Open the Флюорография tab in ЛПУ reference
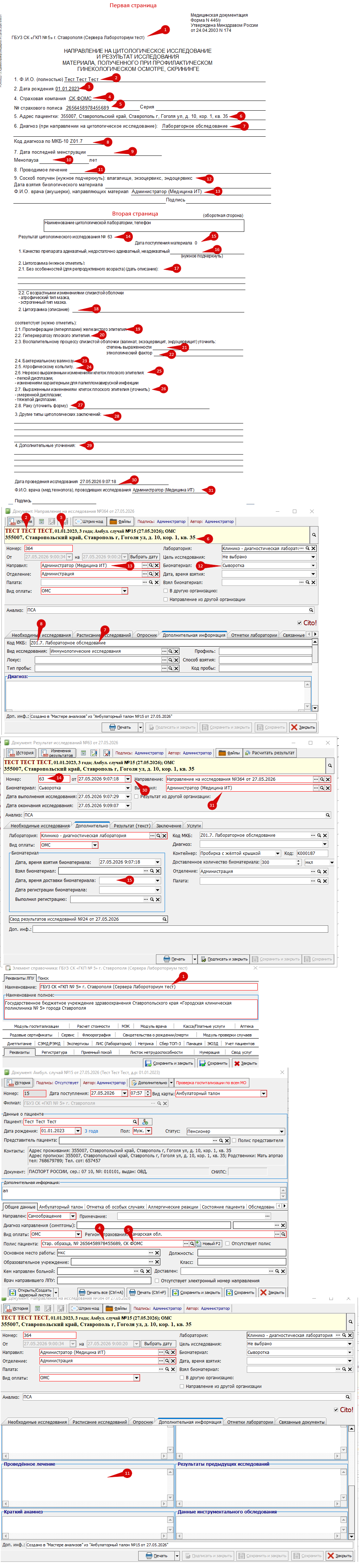 coord(96,1035)
